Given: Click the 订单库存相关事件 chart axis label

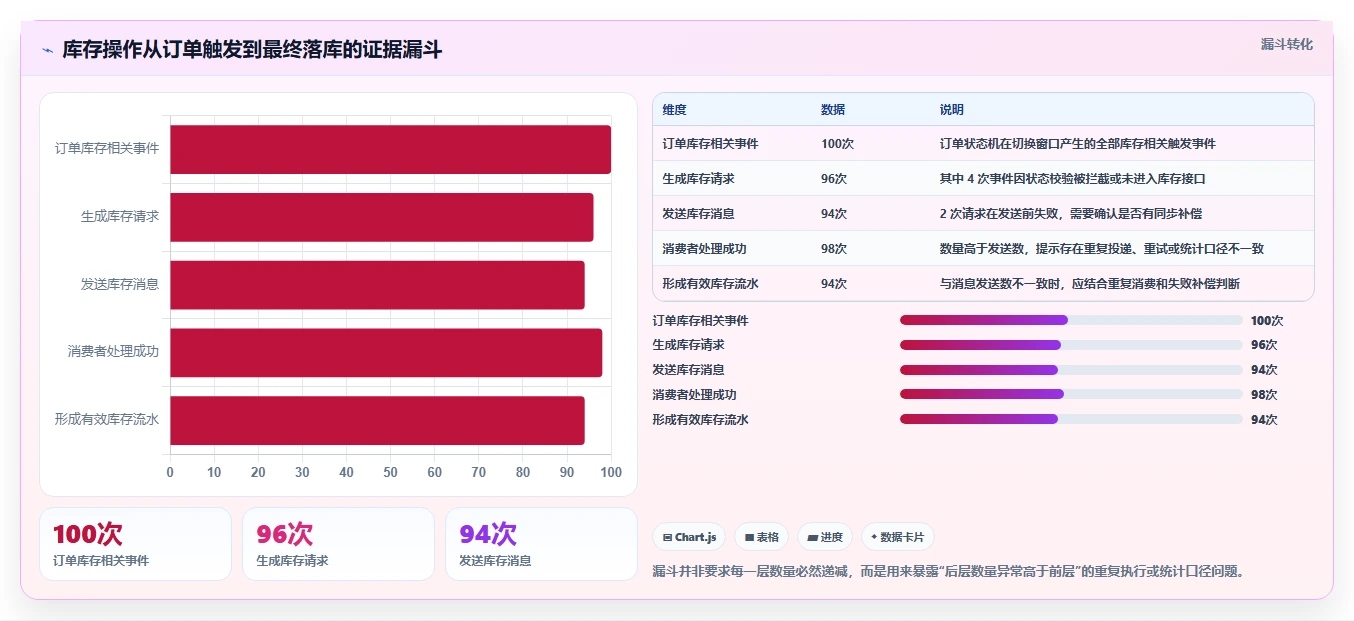Looking at the screenshot, I should (107, 149).
